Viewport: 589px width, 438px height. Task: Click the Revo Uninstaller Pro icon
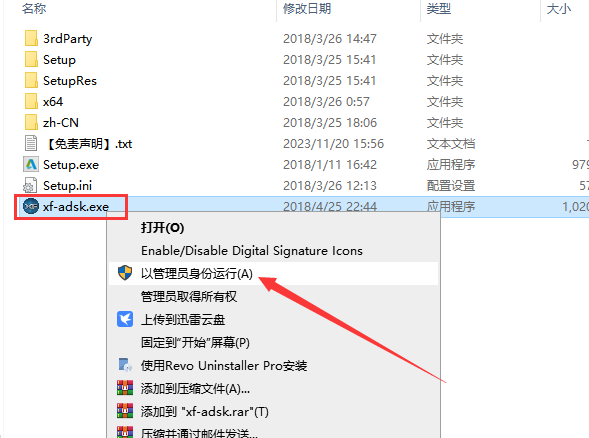tap(125, 365)
